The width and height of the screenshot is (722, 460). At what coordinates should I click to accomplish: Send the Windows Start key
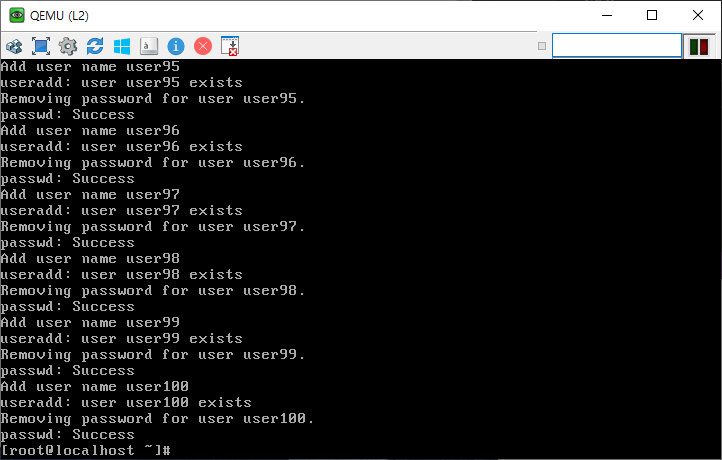coord(122,46)
